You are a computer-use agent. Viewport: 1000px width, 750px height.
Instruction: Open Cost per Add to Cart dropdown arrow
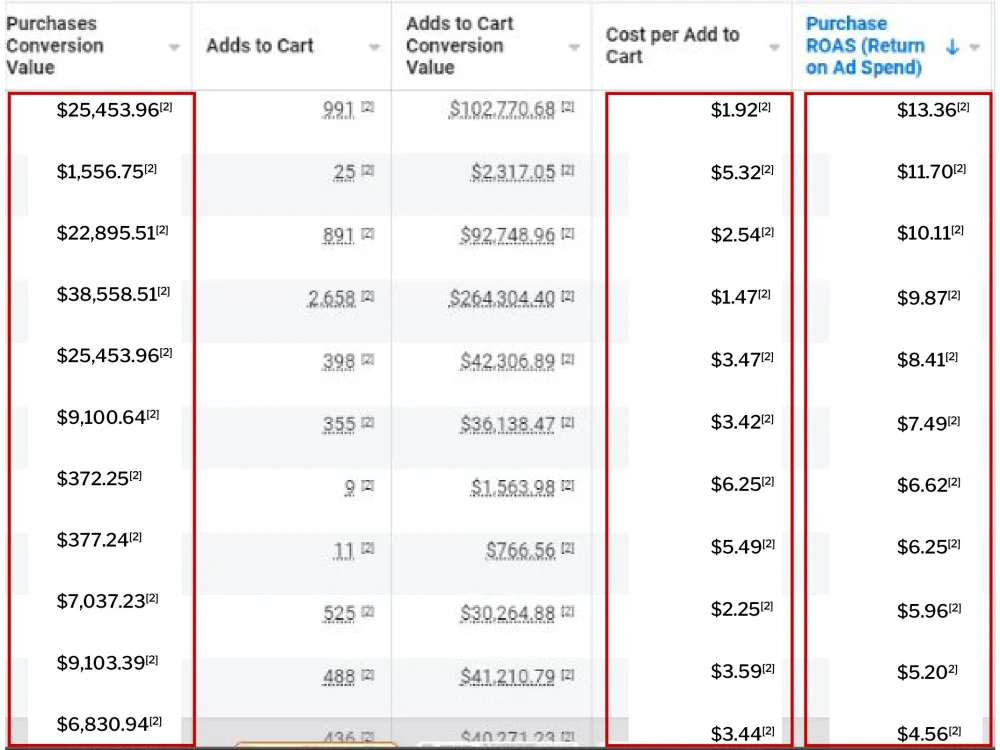click(774, 47)
